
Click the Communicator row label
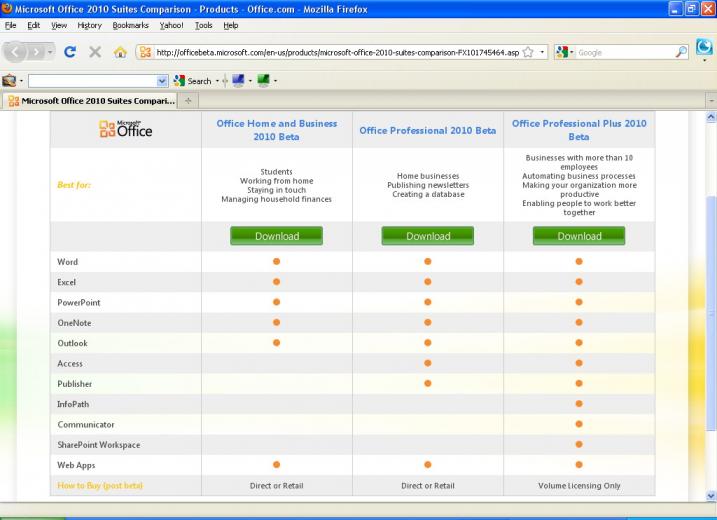pyautogui.click(x=86, y=424)
